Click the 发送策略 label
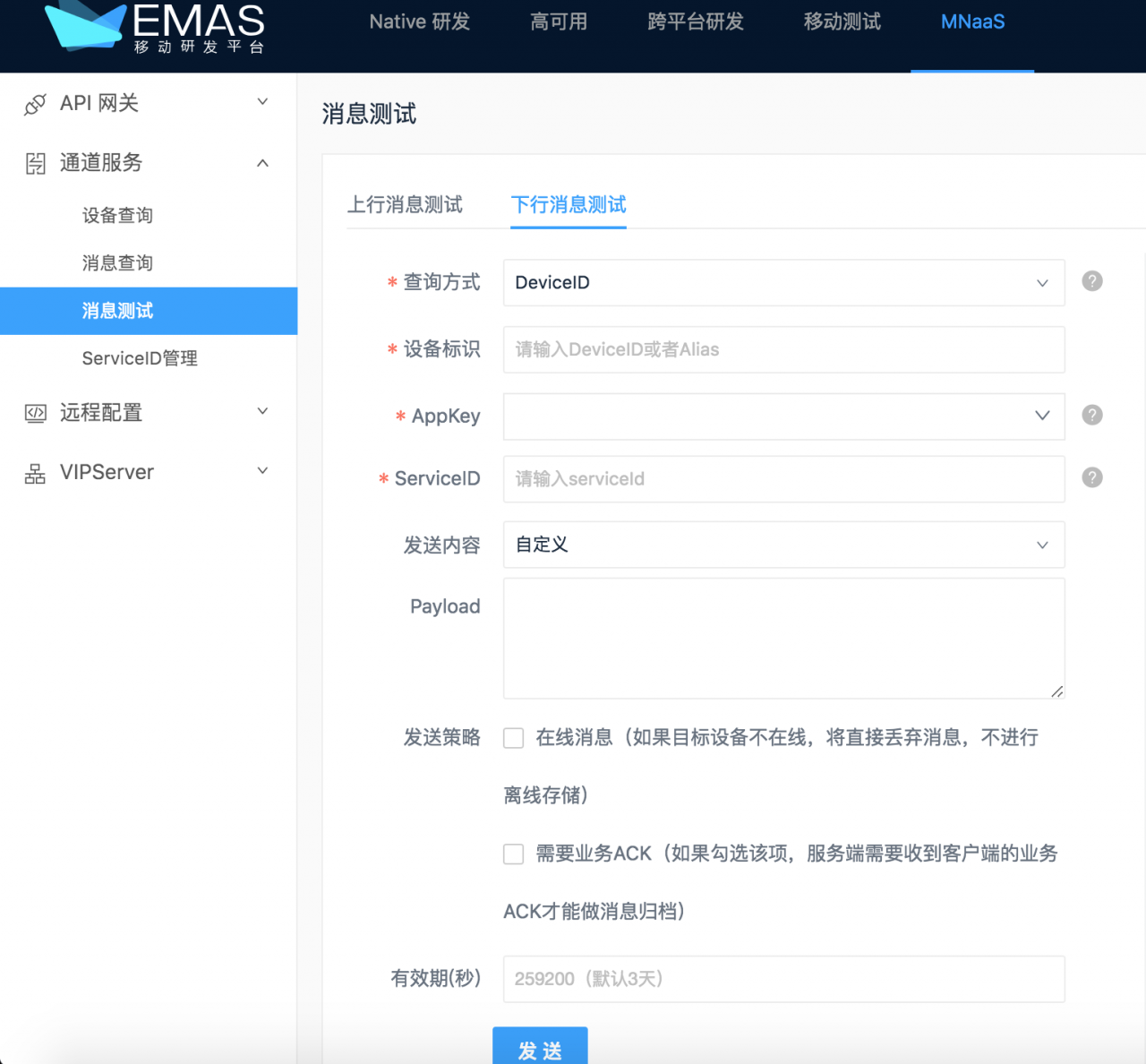 [442, 737]
